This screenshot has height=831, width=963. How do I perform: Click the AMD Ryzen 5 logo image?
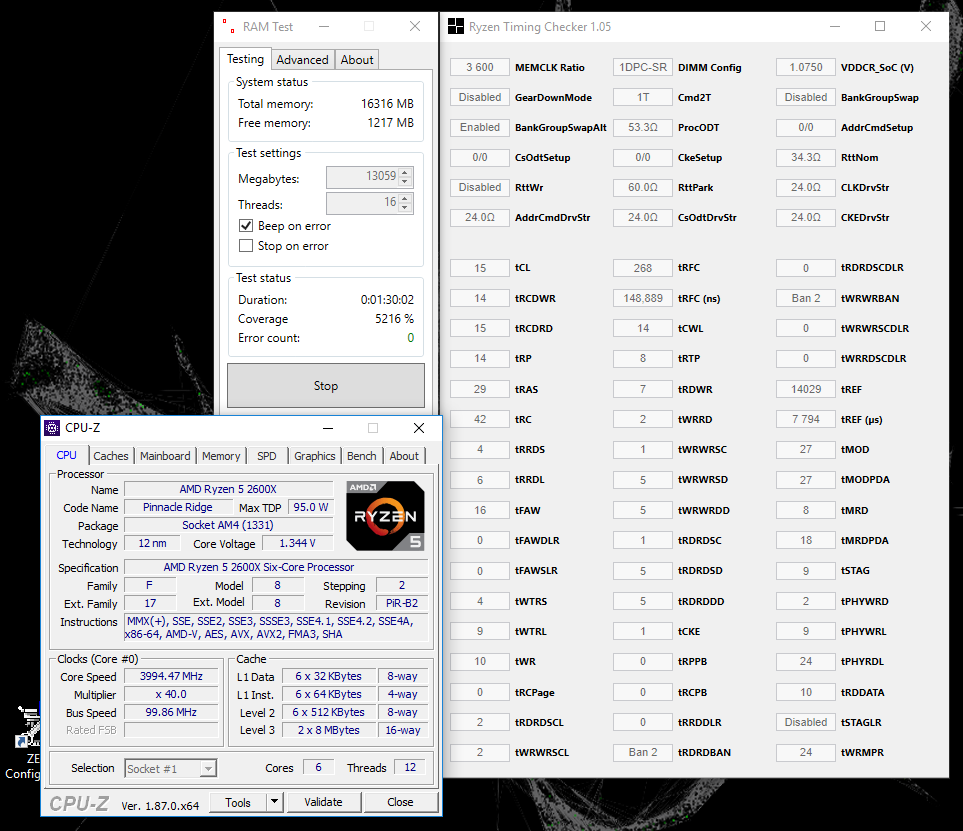coord(384,515)
